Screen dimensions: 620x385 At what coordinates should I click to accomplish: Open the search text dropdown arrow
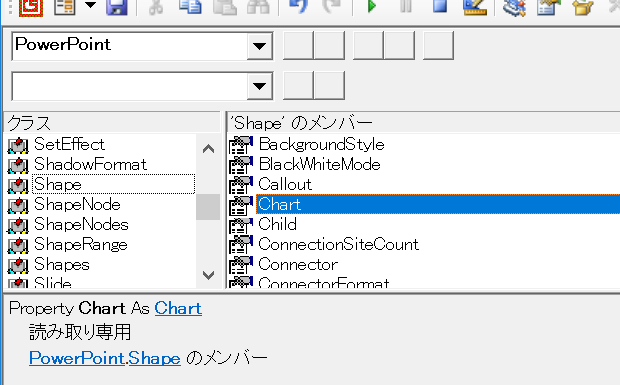(259, 86)
